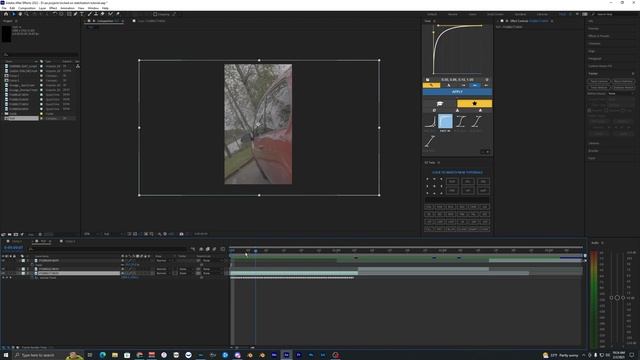Click the blue mode button above Apply
This screenshot has height=360, width=640.
[x=475, y=85]
